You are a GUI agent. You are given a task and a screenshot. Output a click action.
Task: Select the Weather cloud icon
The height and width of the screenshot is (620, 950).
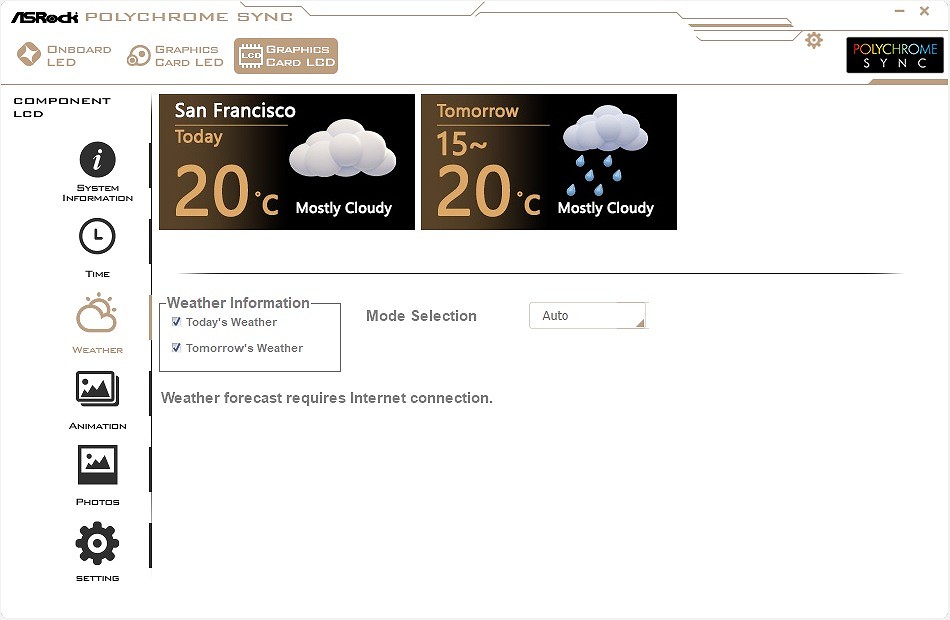[x=97, y=313]
